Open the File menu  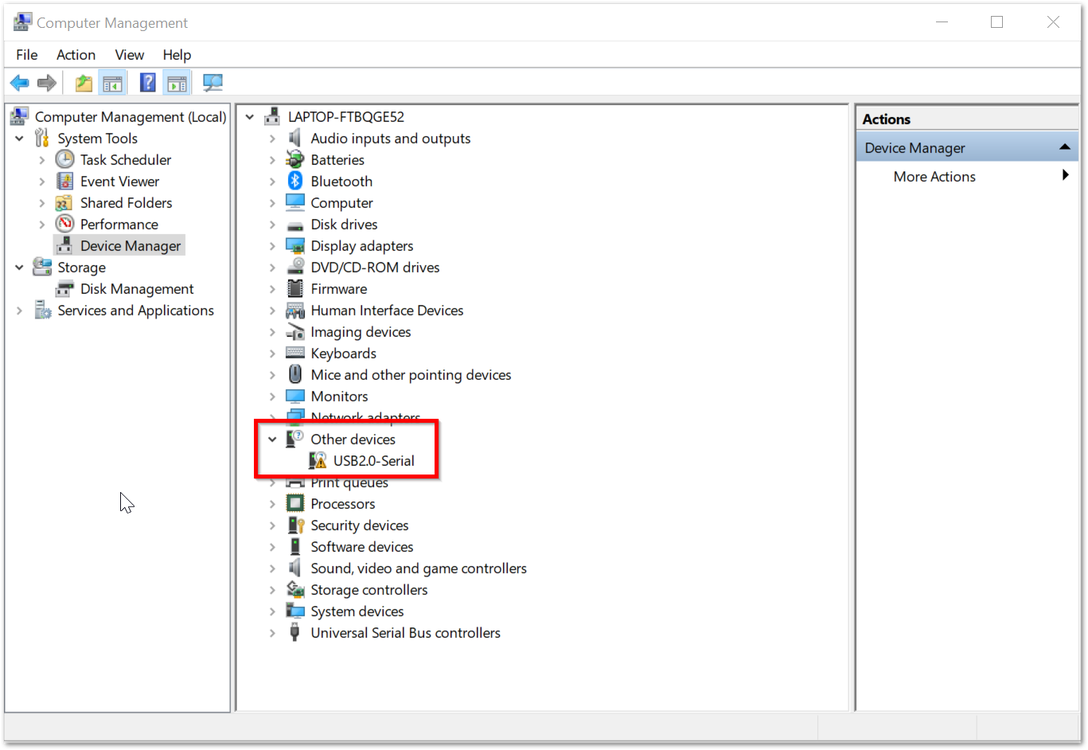coord(27,55)
